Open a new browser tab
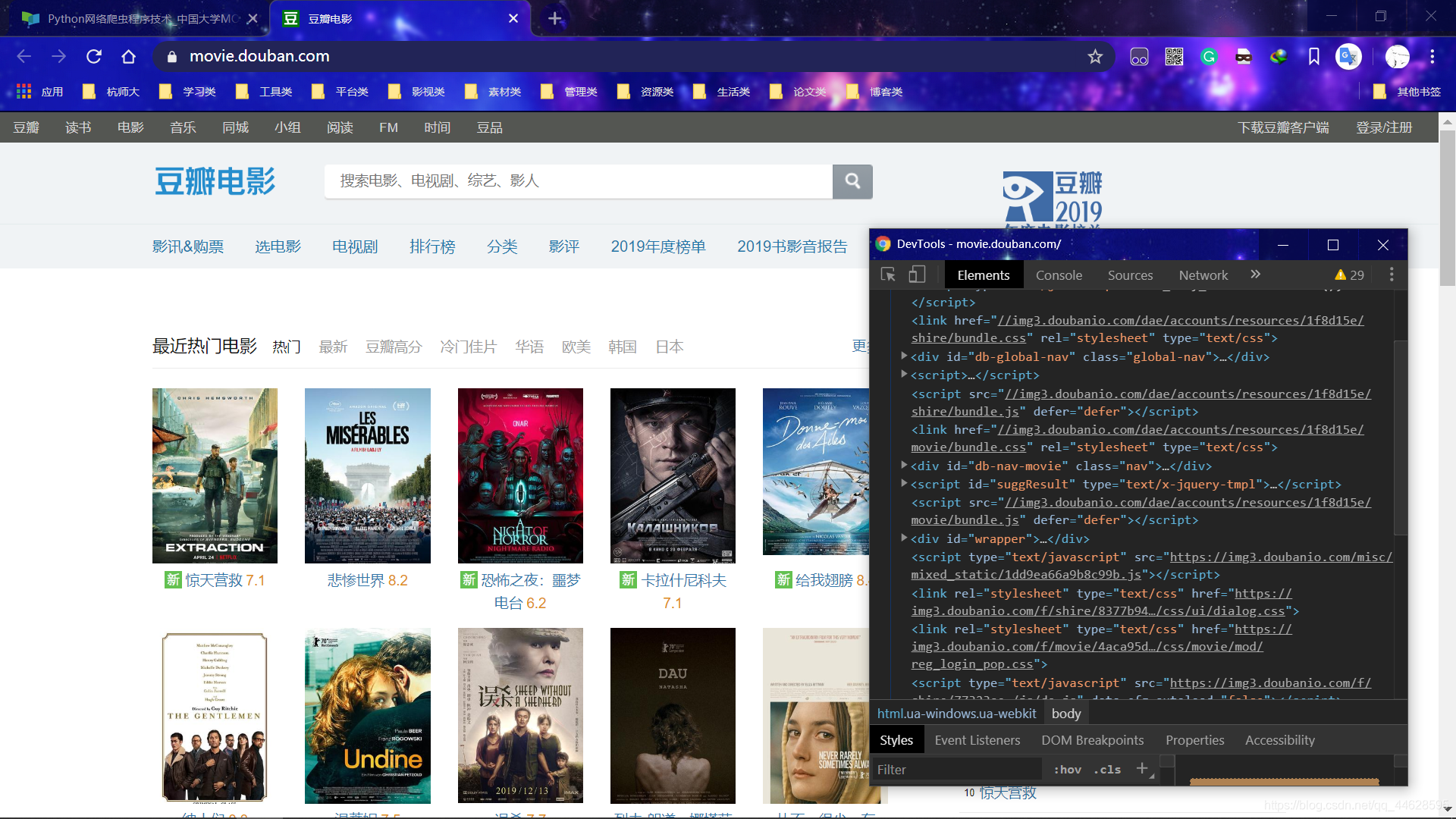 click(555, 18)
